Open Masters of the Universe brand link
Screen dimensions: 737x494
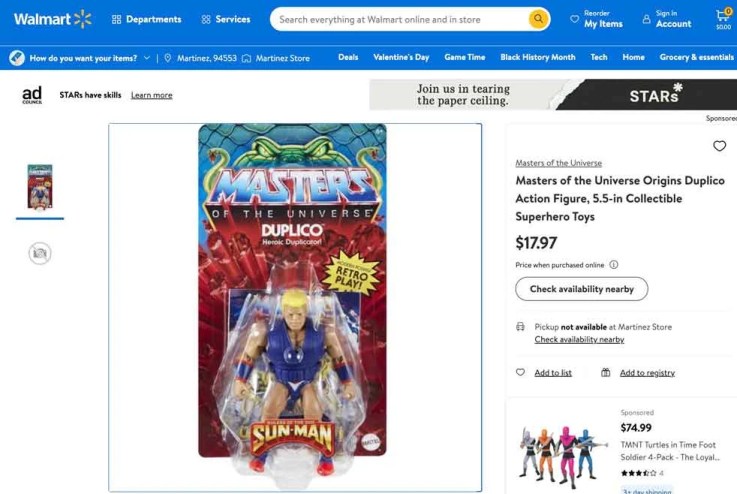pyautogui.click(x=558, y=163)
